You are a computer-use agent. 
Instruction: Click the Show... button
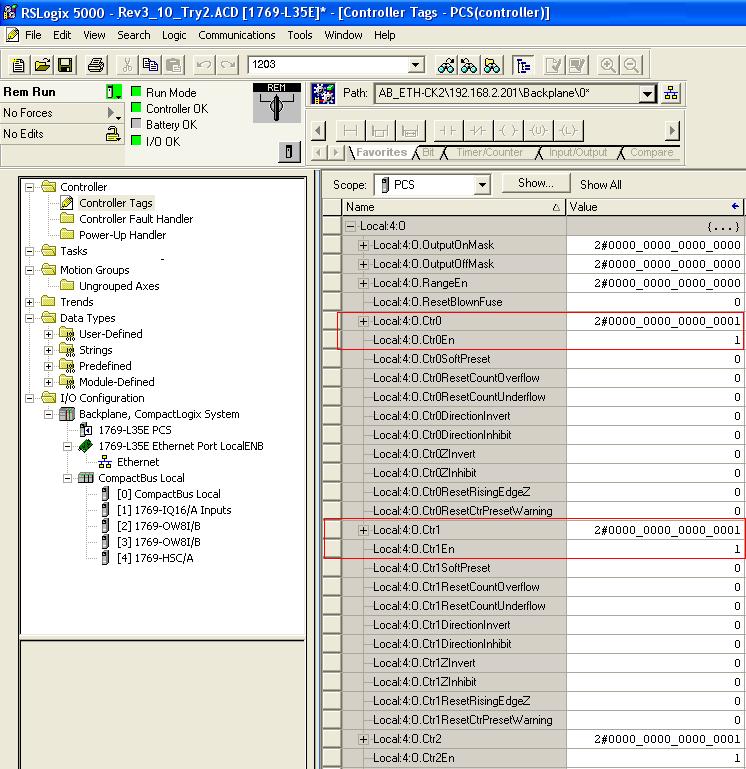(x=536, y=183)
